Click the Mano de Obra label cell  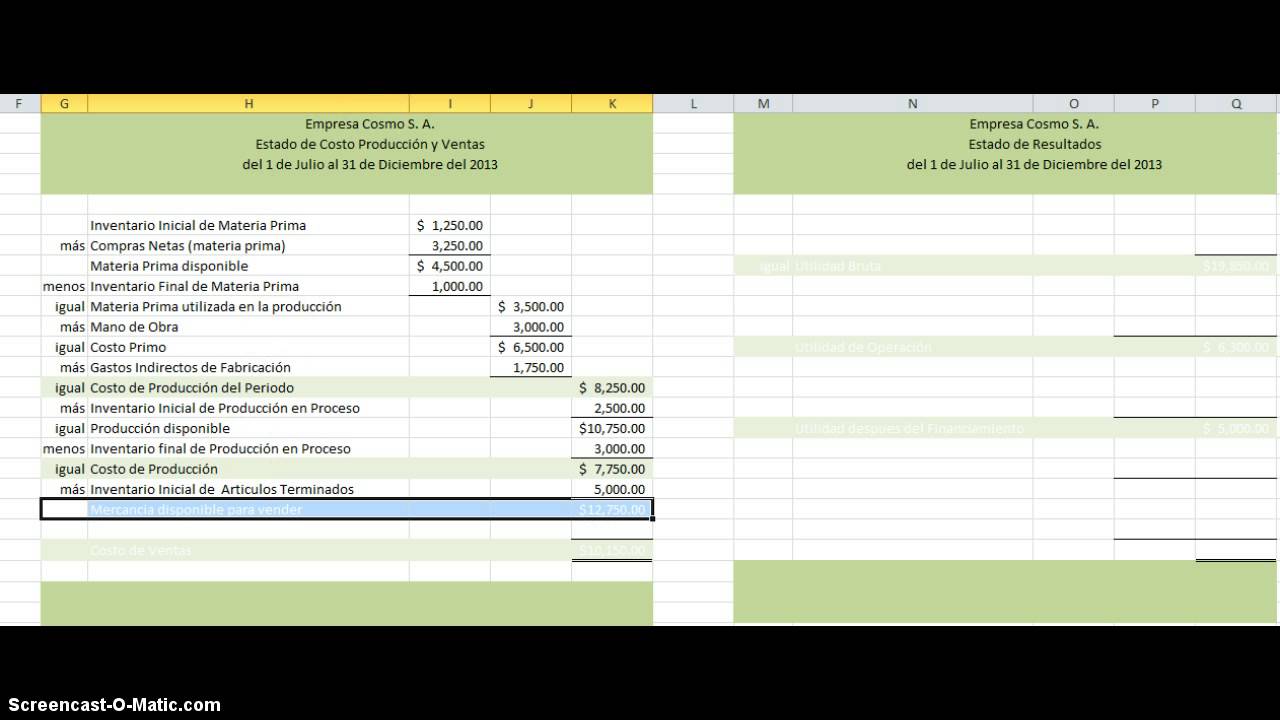point(134,327)
